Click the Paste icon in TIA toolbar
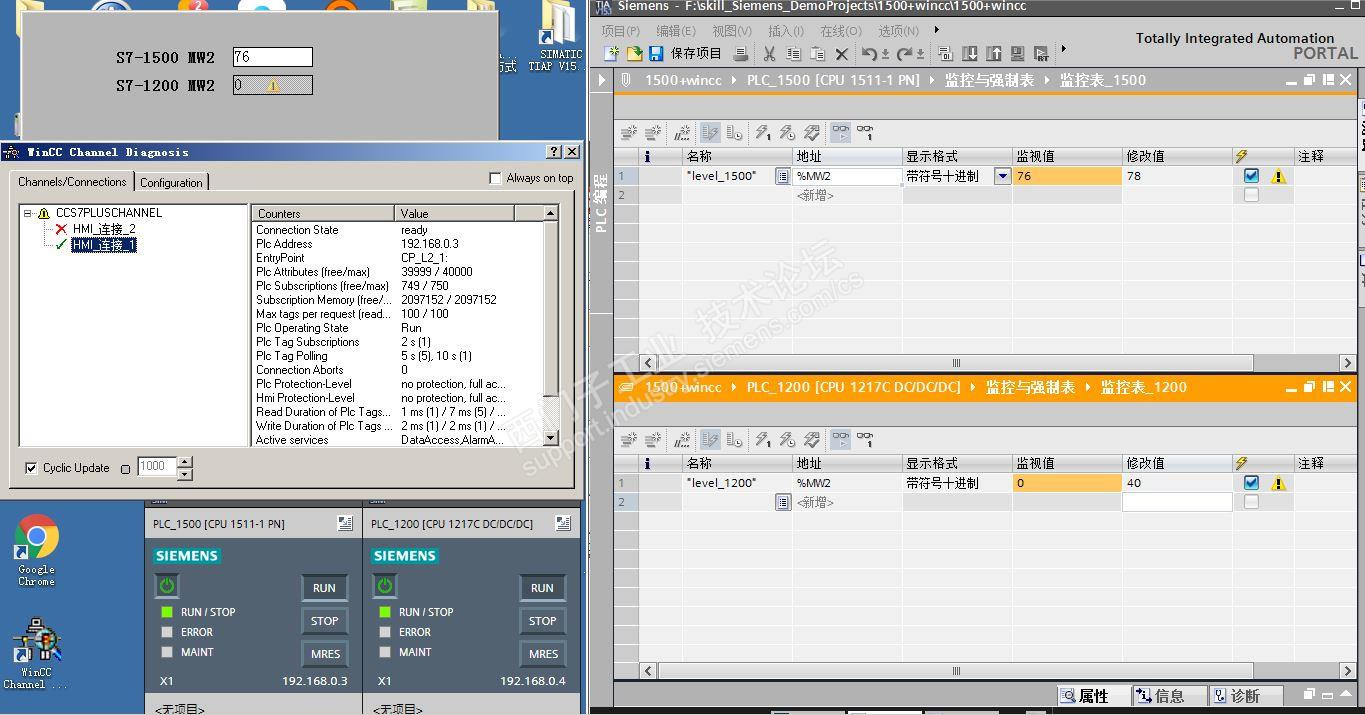This screenshot has width=1365, height=715. click(x=817, y=54)
